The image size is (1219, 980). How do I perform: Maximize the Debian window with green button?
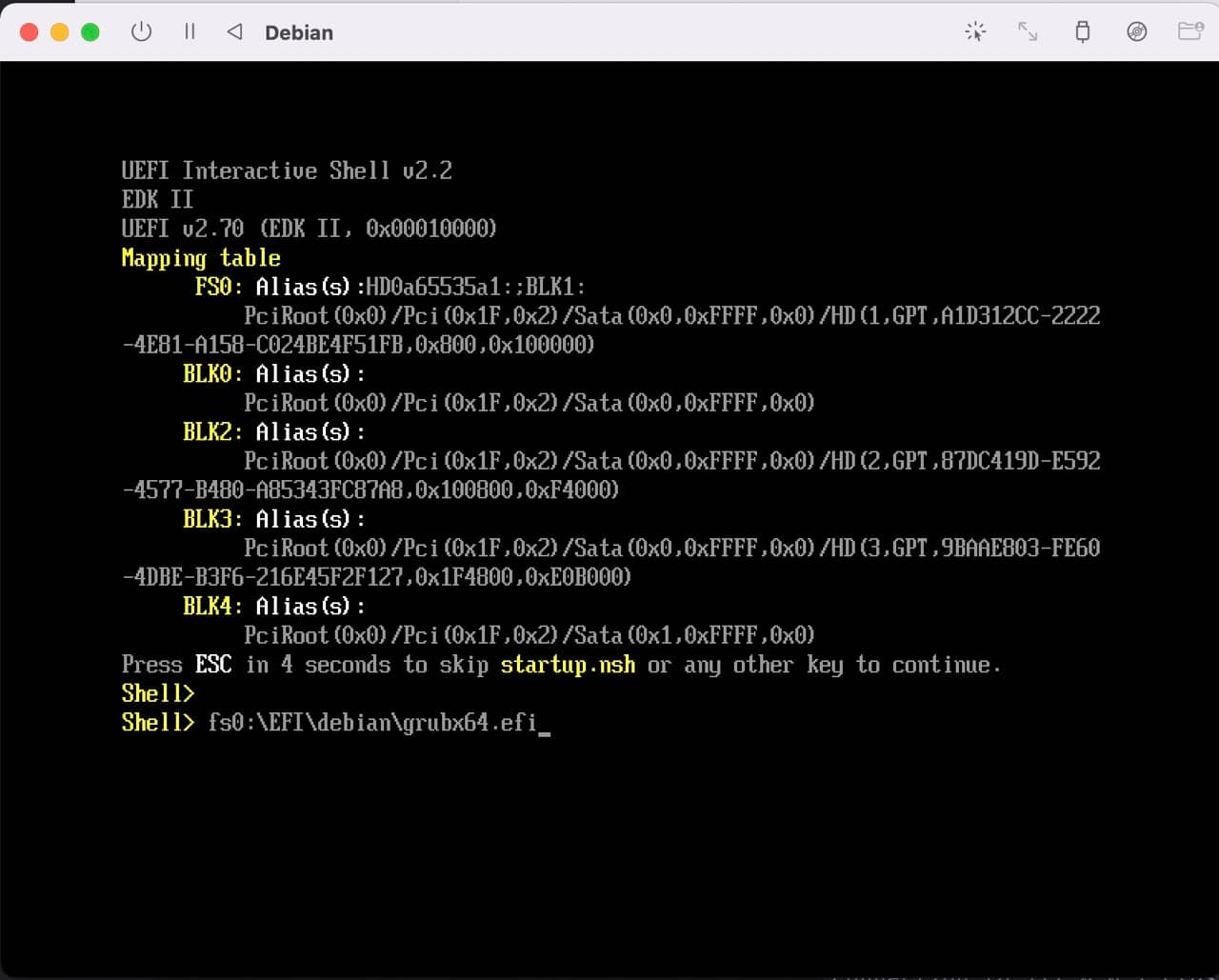(x=90, y=32)
